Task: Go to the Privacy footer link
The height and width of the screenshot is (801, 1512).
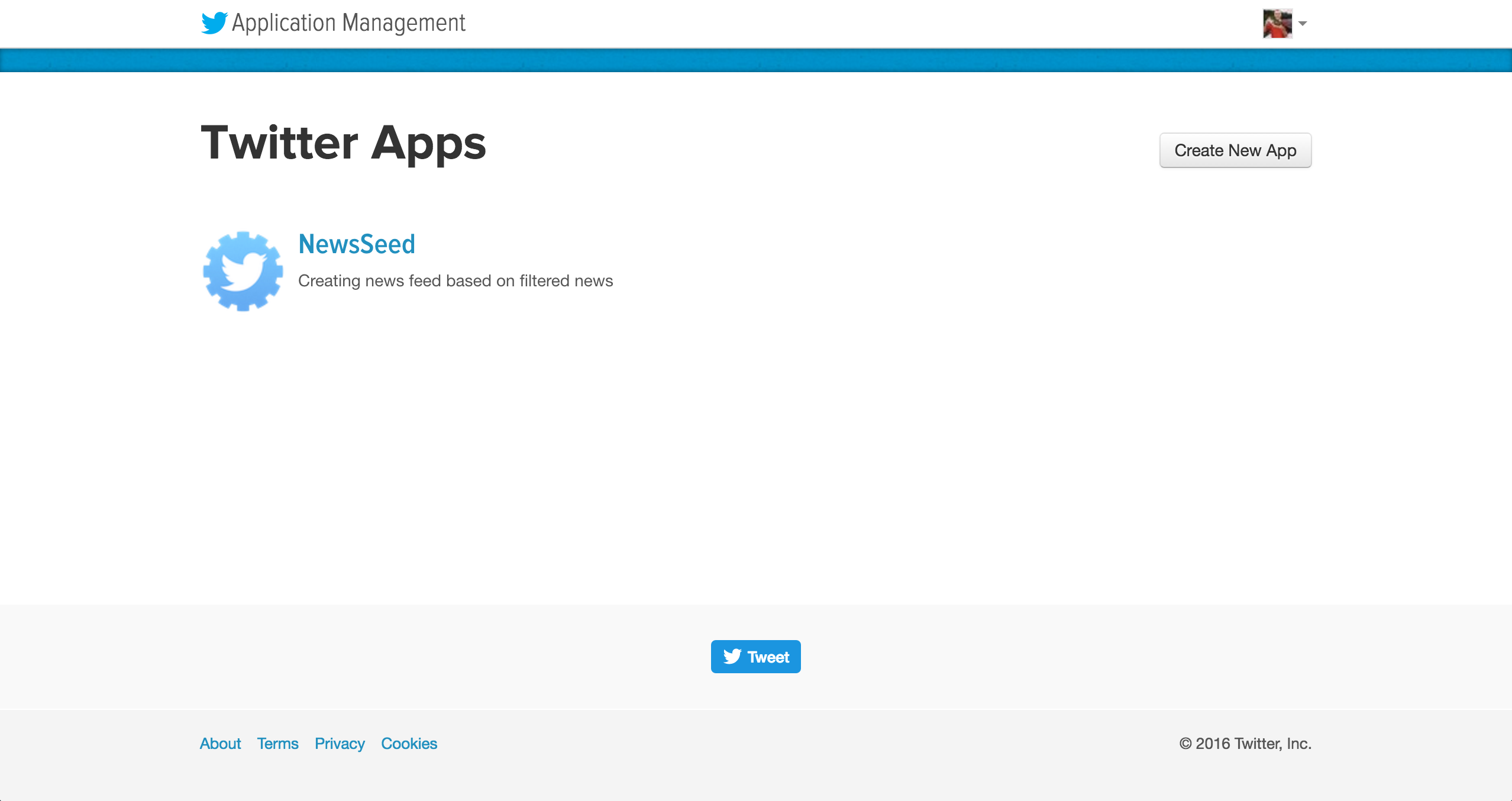Action: tap(340, 744)
